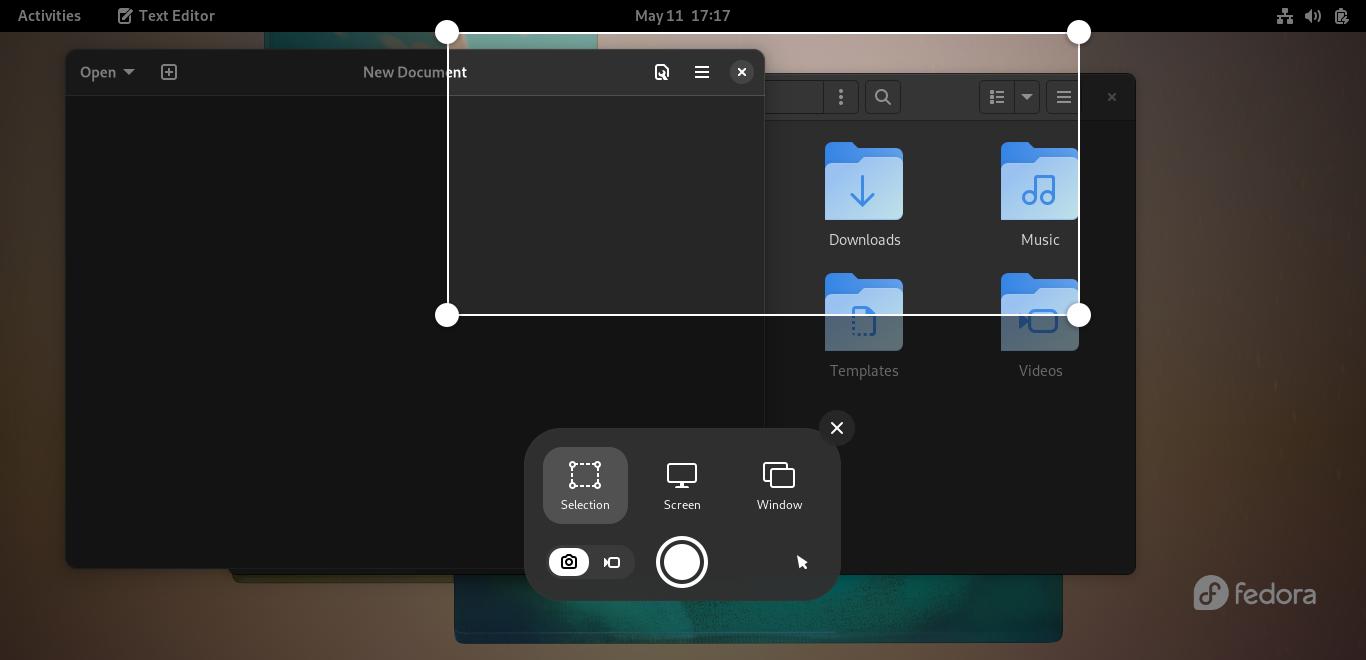
Task: Open the file manager three-dot menu
Action: click(x=841, y=97)
